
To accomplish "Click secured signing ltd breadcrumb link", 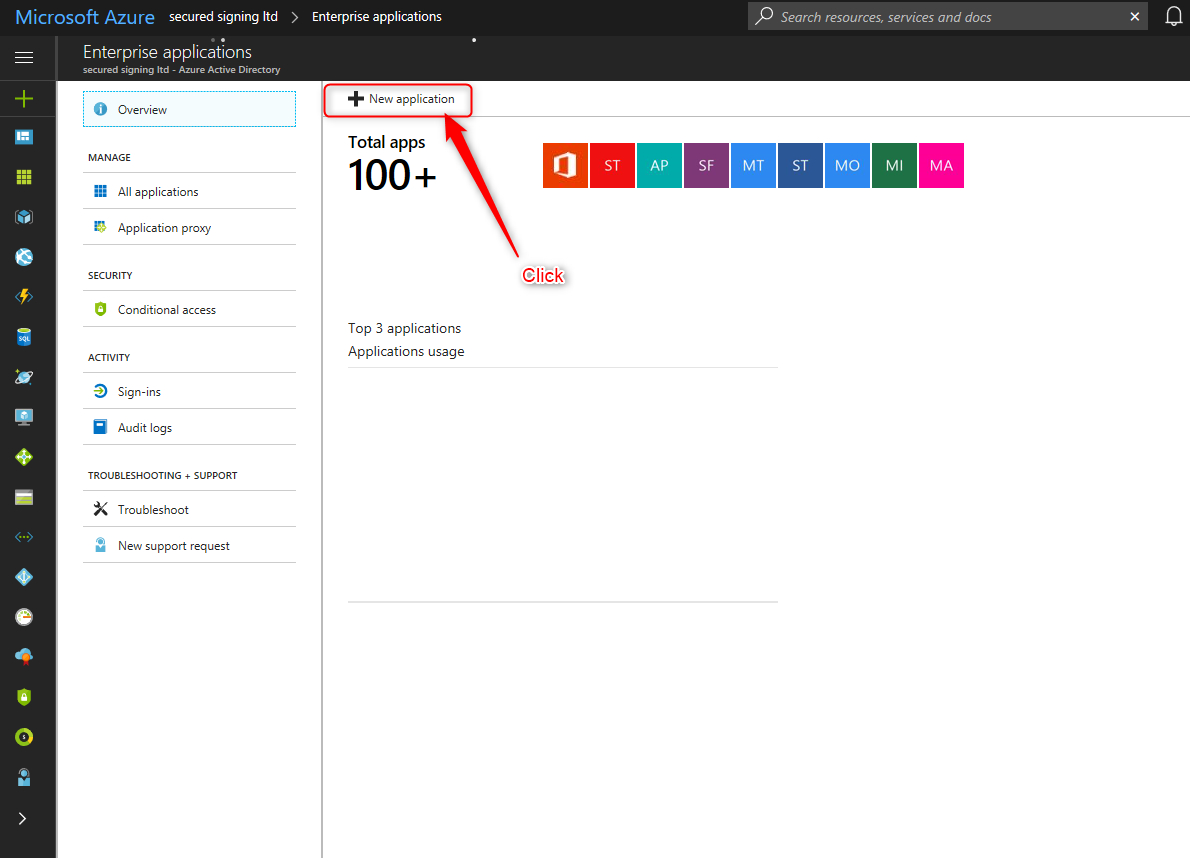I will click(x=223, y=17).
